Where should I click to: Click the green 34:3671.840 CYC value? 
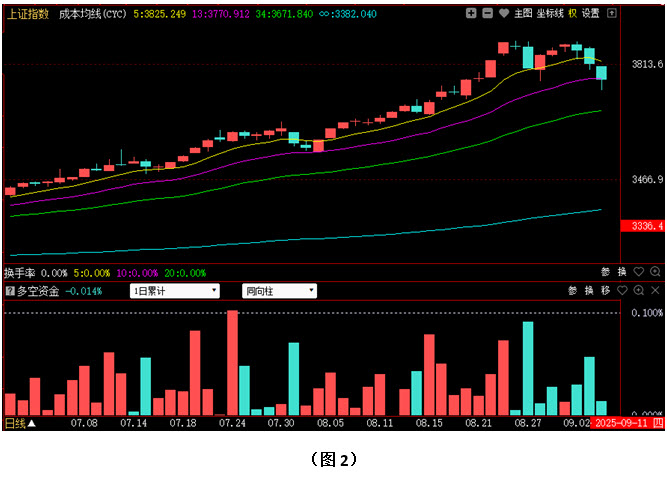point(284,14)
